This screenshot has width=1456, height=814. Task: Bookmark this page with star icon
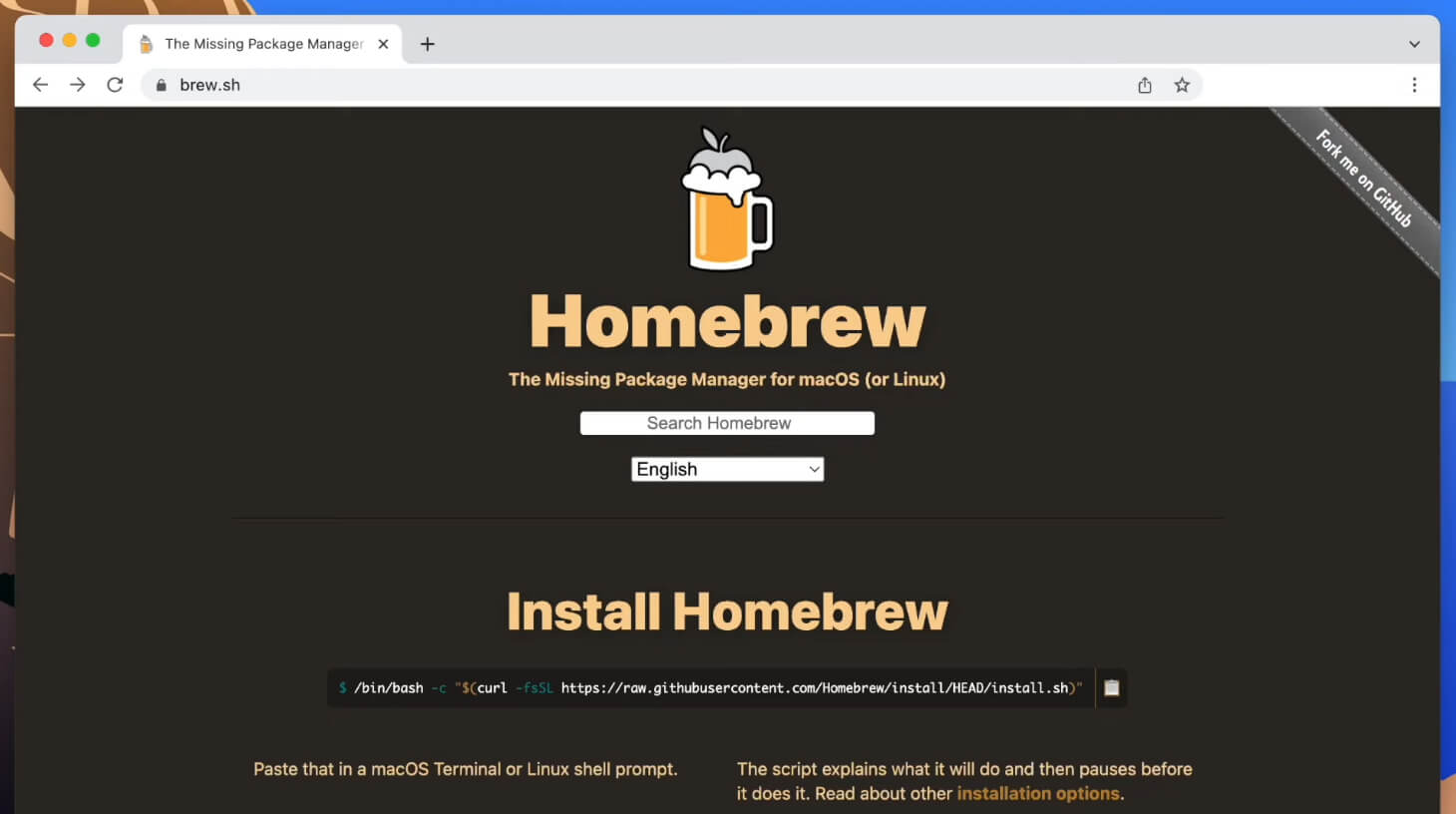pyautogui.click(x=1182, y=85)
